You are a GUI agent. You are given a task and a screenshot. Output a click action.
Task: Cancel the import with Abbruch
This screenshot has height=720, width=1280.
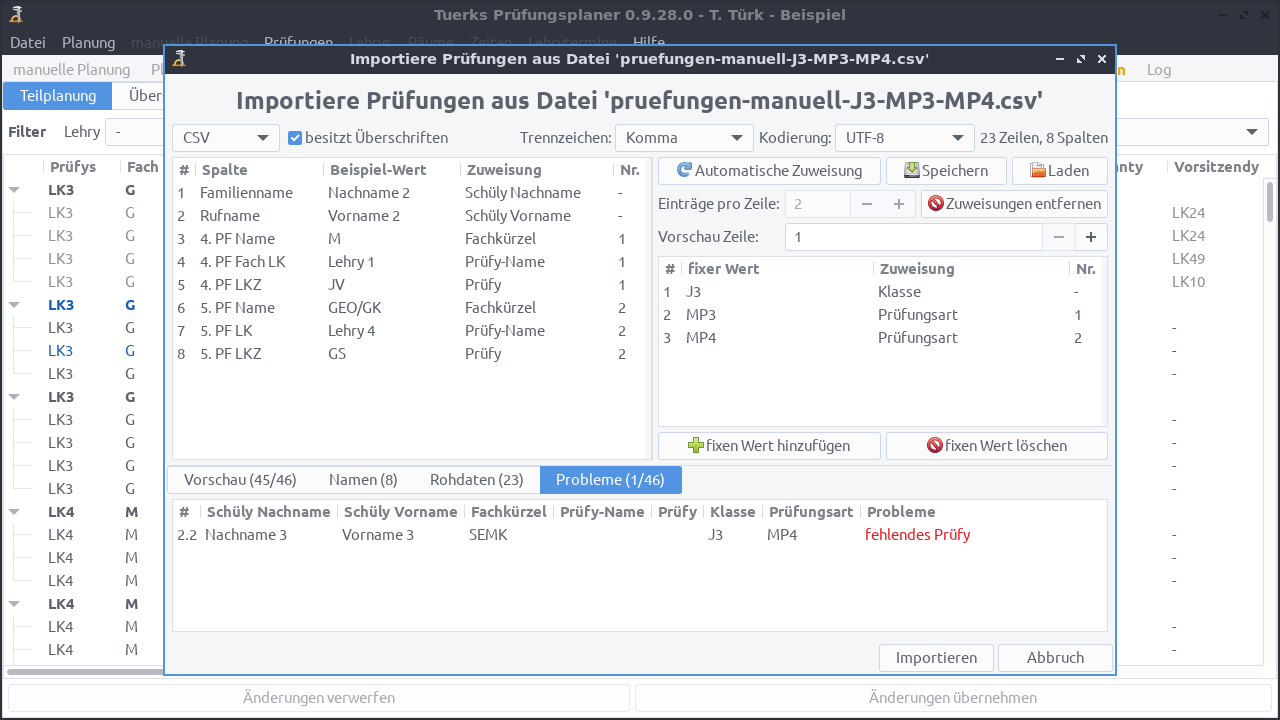pos(1055,658)
